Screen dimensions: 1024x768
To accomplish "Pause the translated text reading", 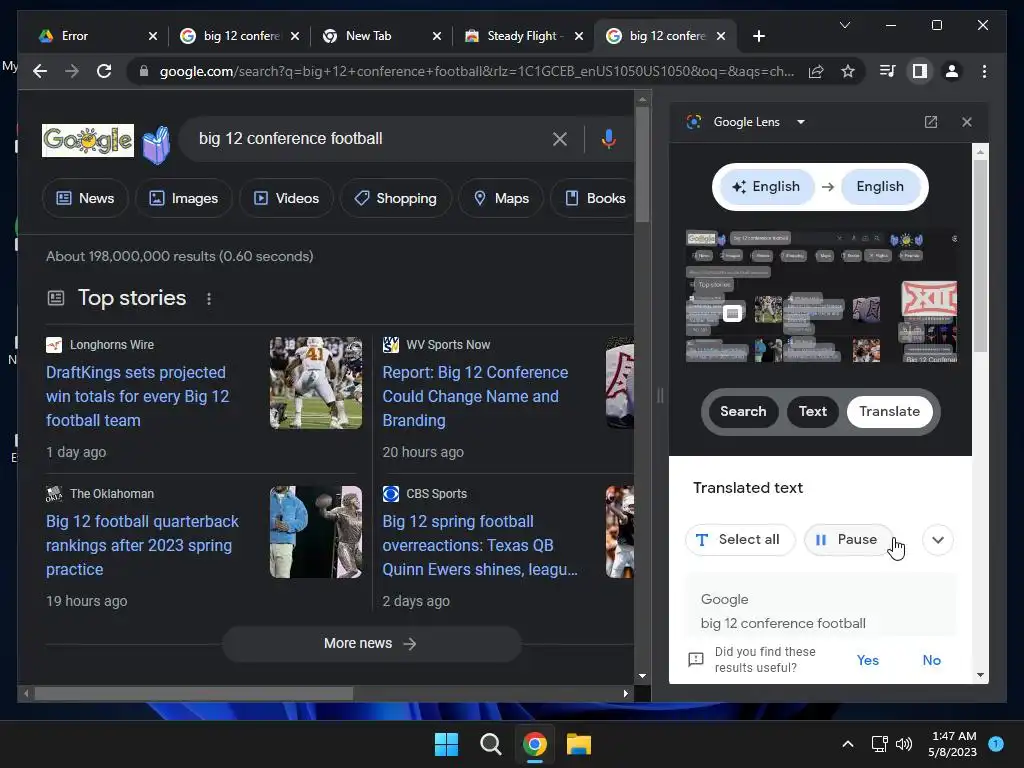I will pyautogui.click(x=847, y=539).
